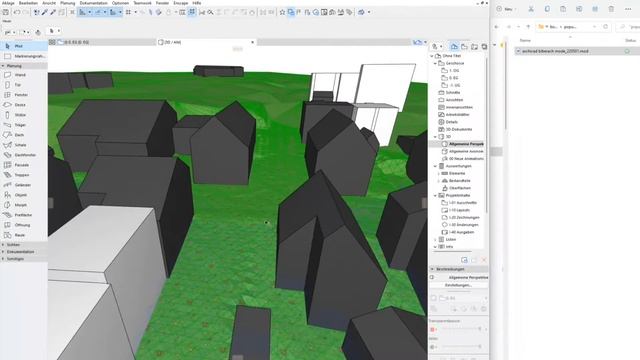Select the Schale shell tool
The height and width of the screenshot is (360, 640).
24,145
